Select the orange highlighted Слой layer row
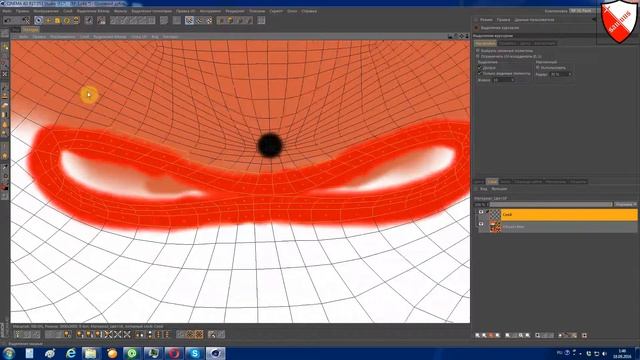Viewport: 640px width, 360px height. (569, 215)
